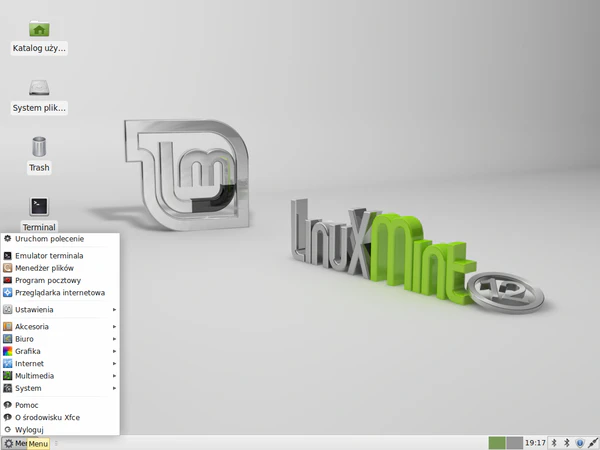600x450 pixels.
Task: Open the network connection tray icon
Action: click(x=592, y=442)
